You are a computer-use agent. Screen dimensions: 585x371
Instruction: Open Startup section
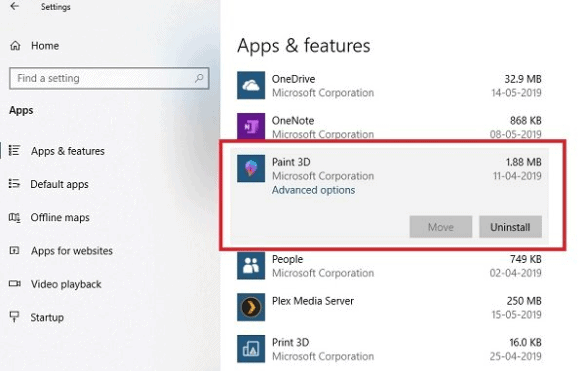coord(47,317)
